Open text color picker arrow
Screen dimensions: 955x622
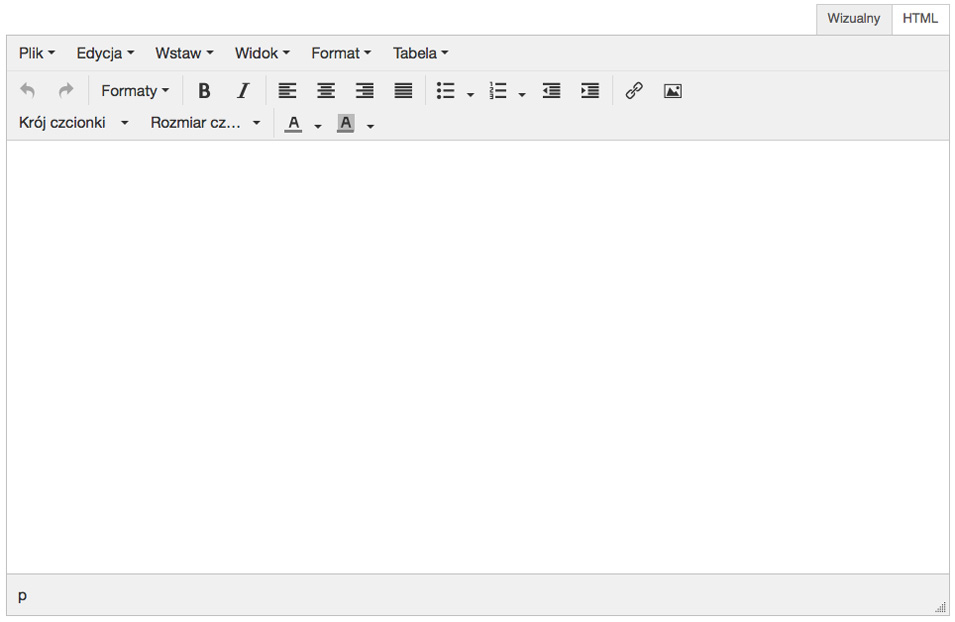318,126
